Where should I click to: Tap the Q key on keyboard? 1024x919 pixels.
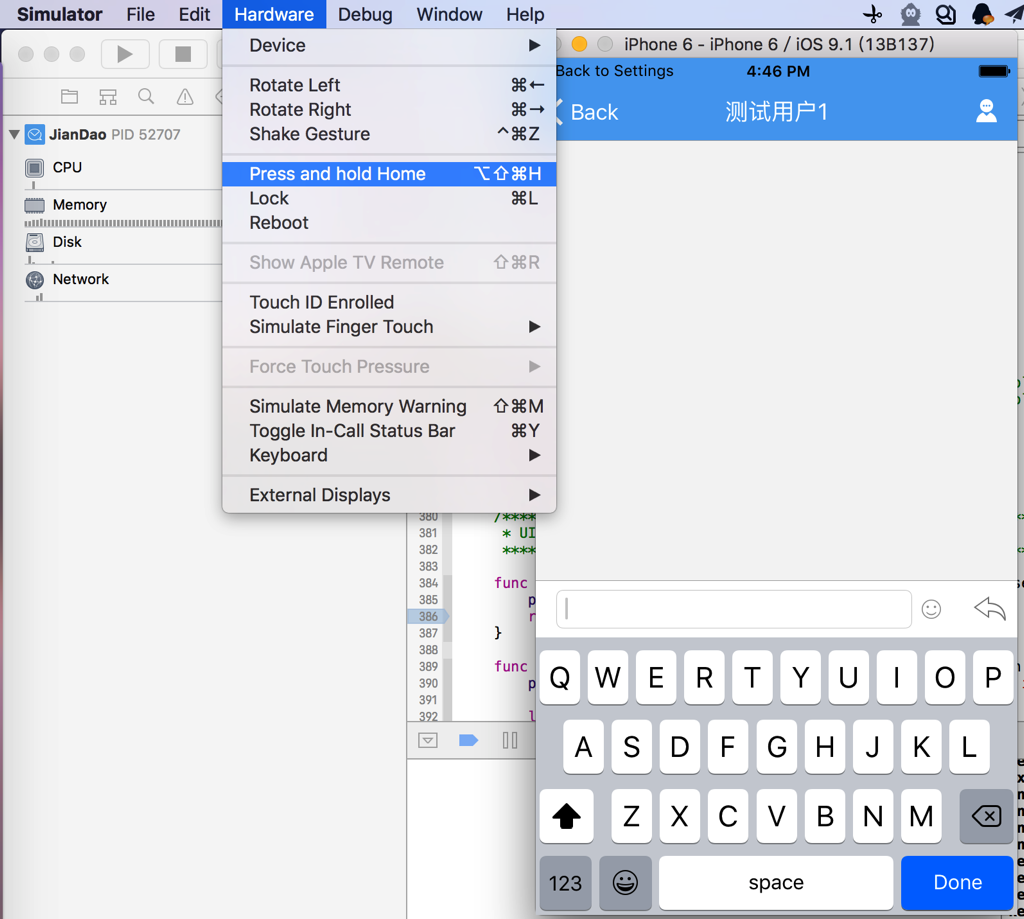(x=560, y=677)
